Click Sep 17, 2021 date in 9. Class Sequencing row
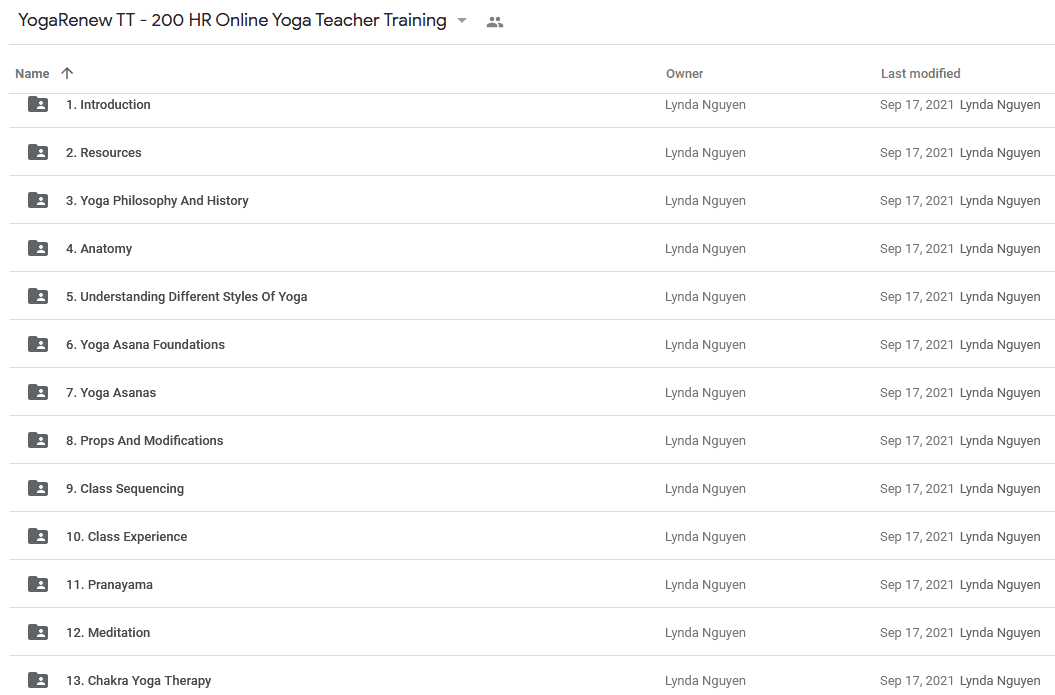The height and width of the screenshot is (695, 1055). pyautogui.click(x=916, y=488)
